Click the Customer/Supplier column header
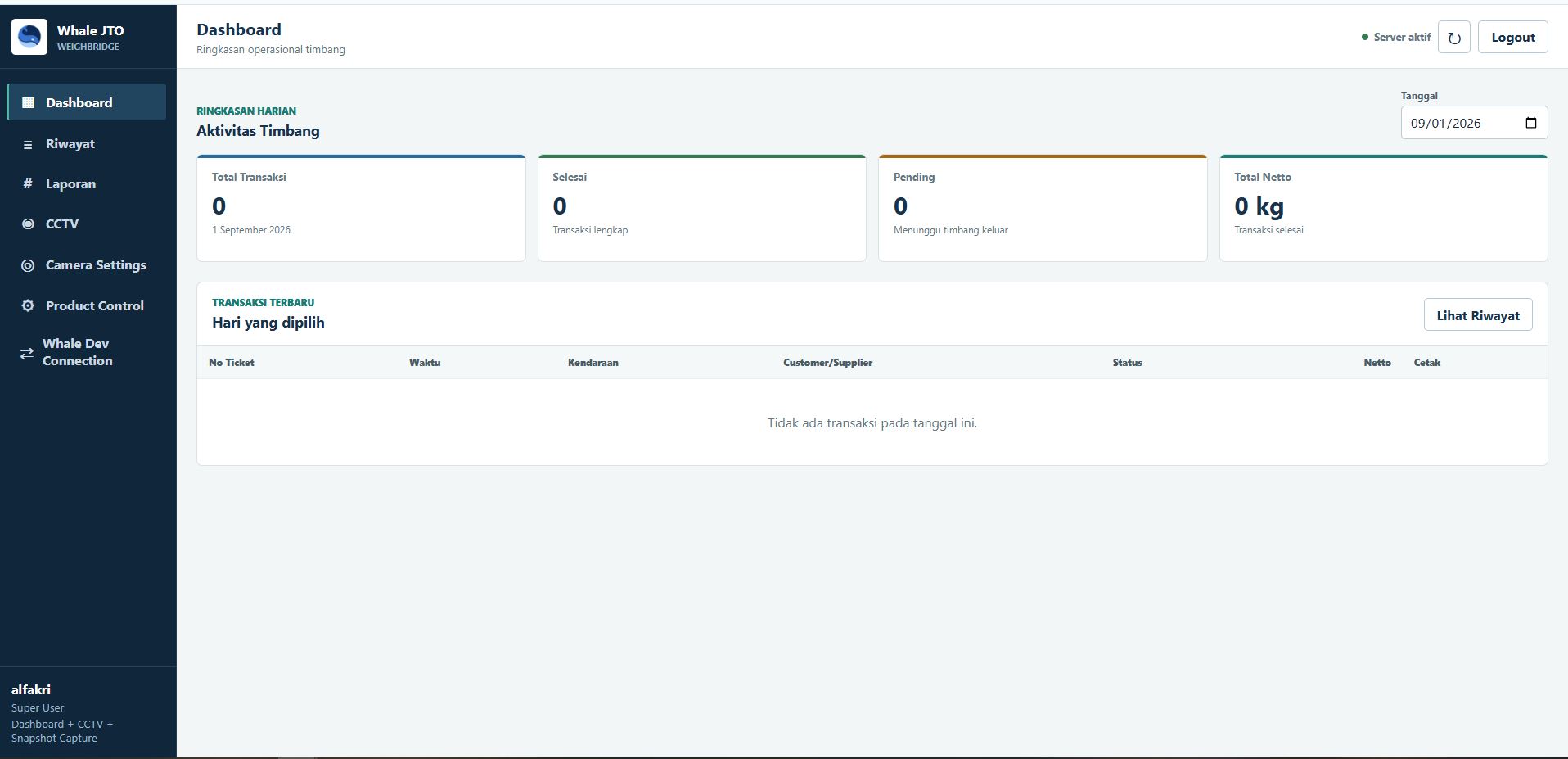 click(828, 362)
